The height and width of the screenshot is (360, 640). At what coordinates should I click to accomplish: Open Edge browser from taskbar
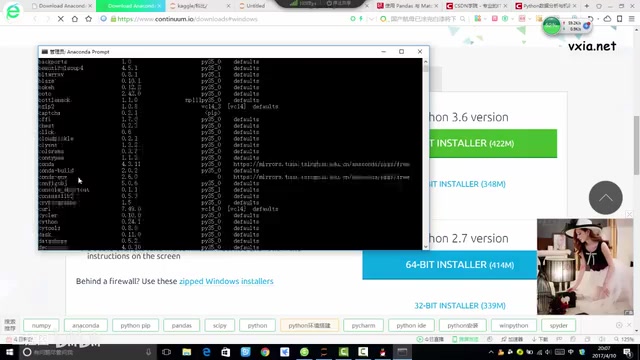[207, 352]
